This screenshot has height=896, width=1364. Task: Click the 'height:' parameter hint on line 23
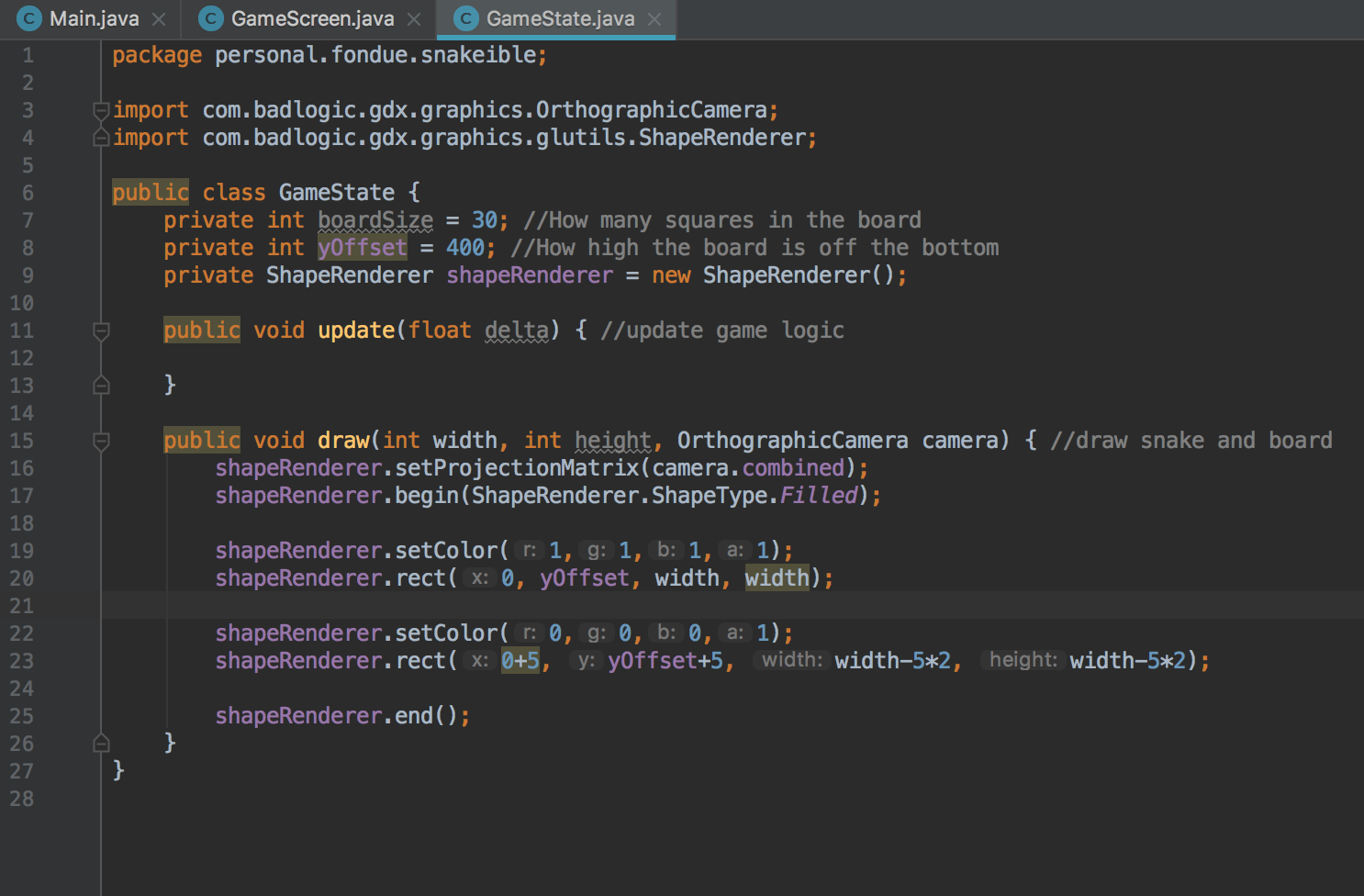click(1023, 660)
